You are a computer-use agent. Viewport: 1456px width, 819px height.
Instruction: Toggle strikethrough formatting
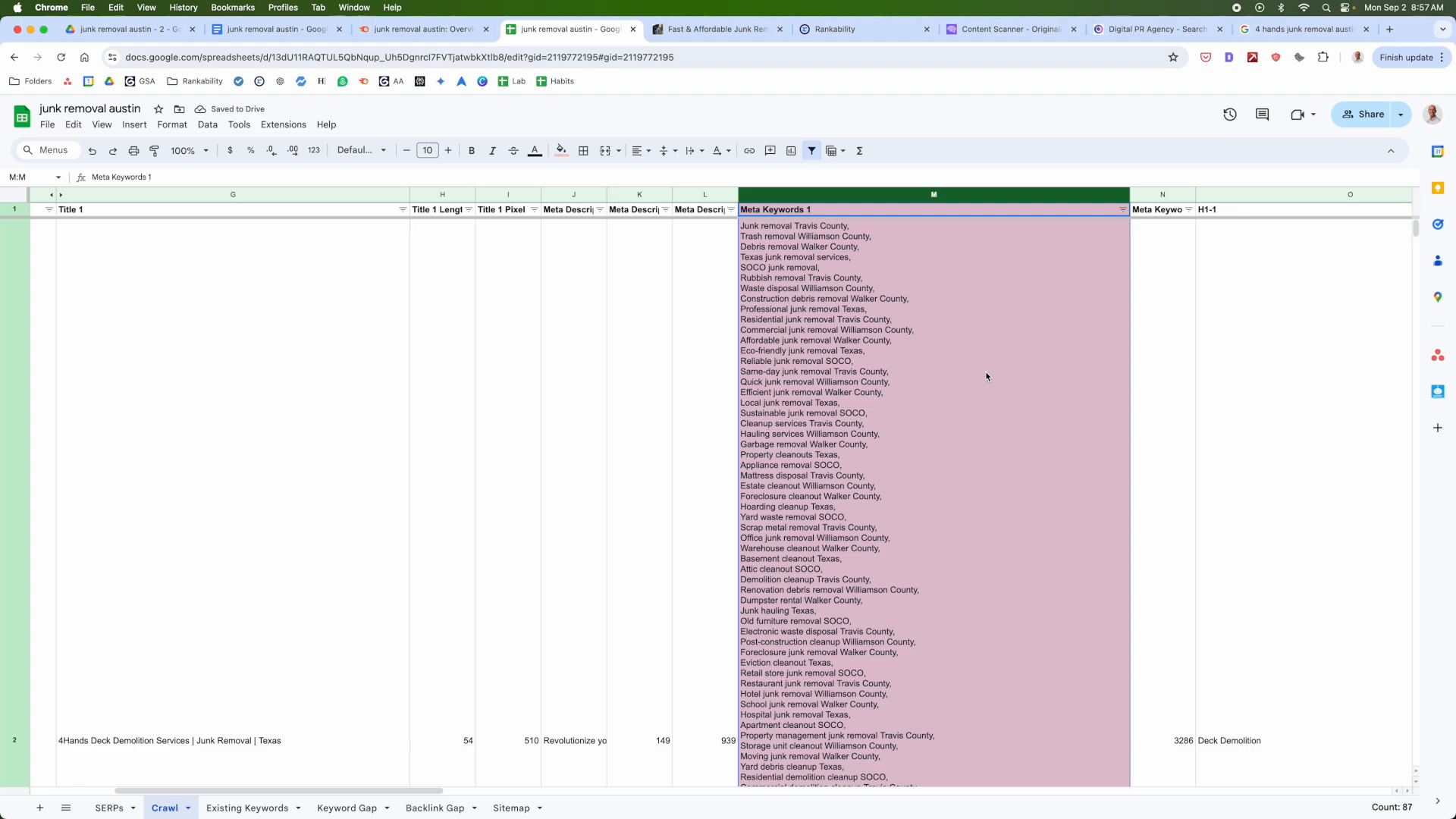(x=513, y=151)
